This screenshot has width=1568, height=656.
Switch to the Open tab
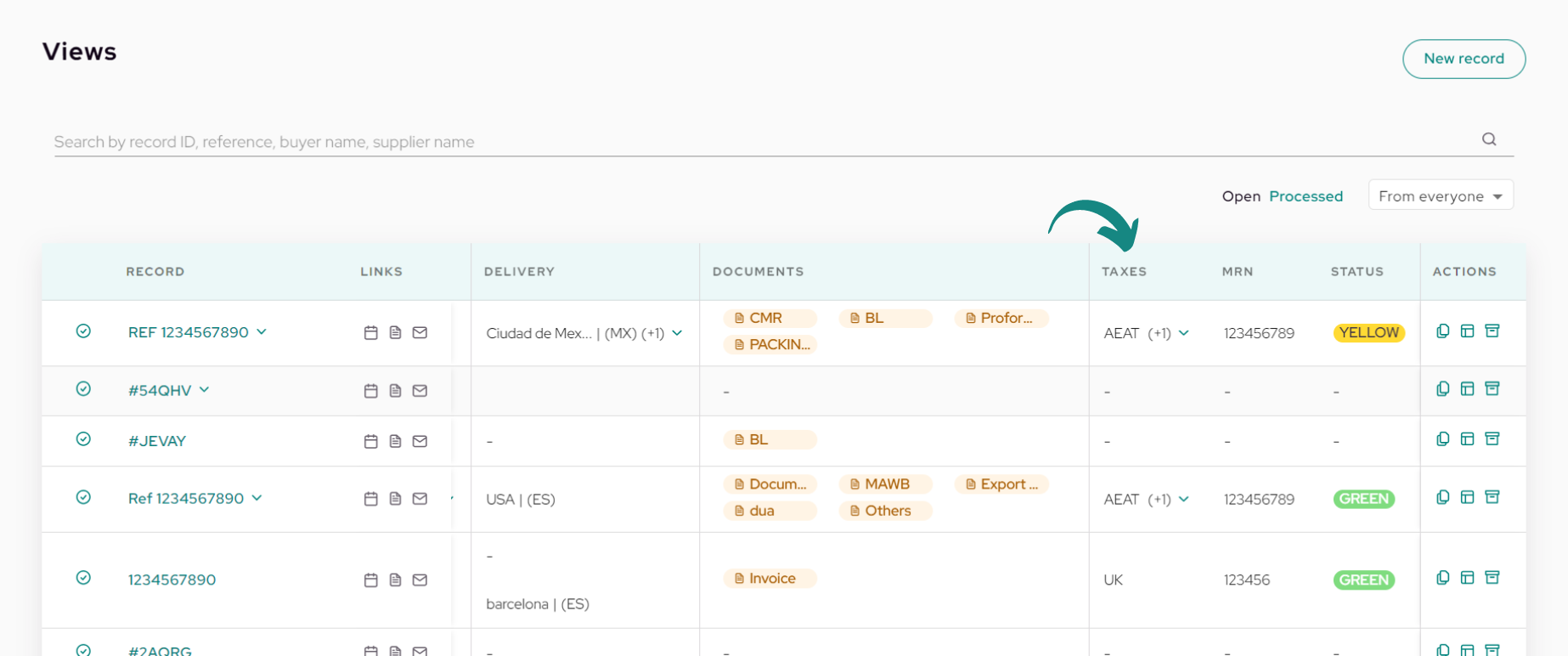tap(1241, 196)
